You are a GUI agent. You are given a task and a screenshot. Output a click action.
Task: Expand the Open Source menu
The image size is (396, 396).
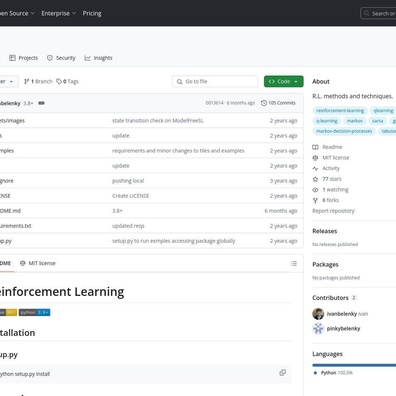point(17,13)
